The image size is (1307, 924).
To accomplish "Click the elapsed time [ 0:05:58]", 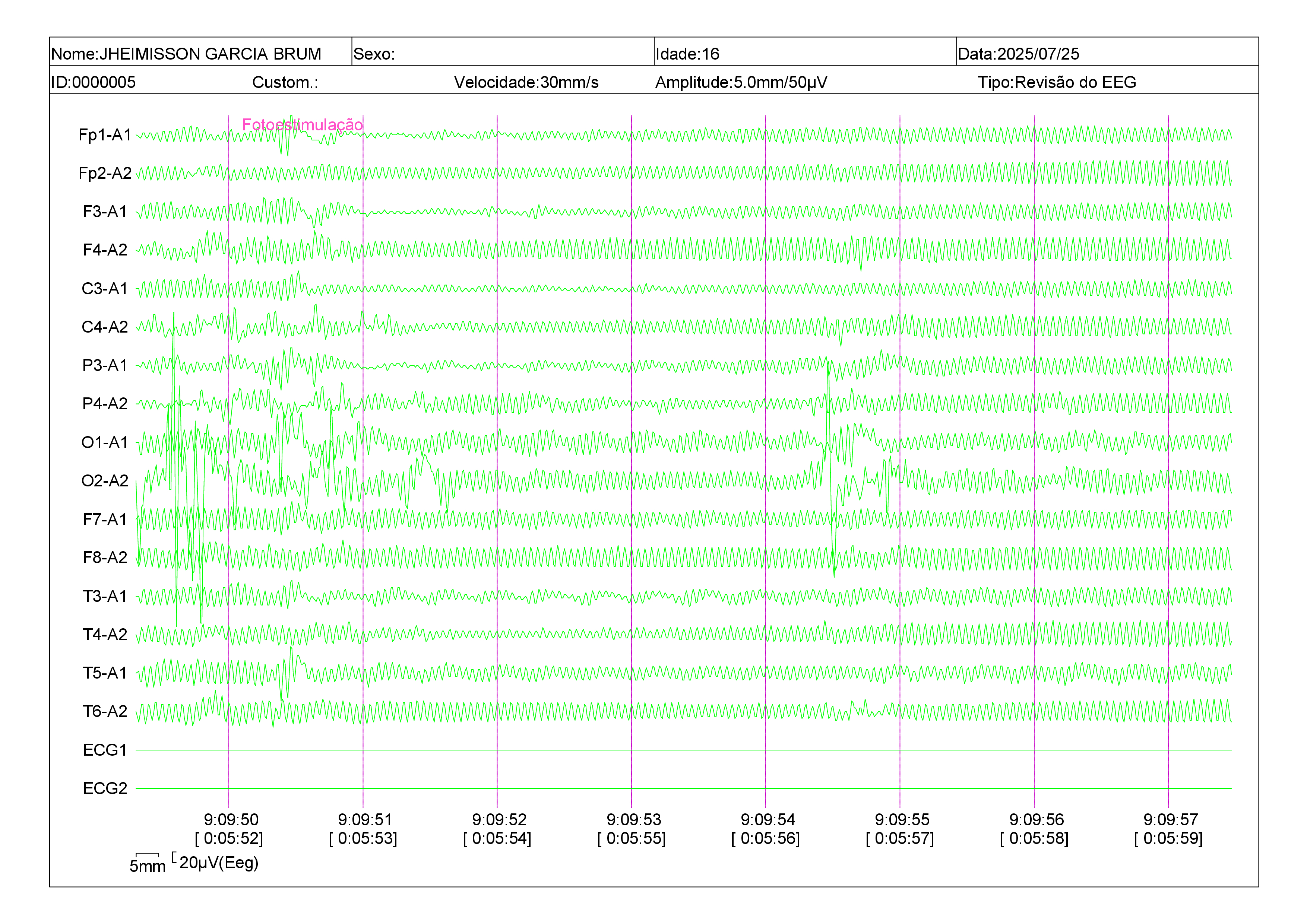I will click(x=1035, y=838).
